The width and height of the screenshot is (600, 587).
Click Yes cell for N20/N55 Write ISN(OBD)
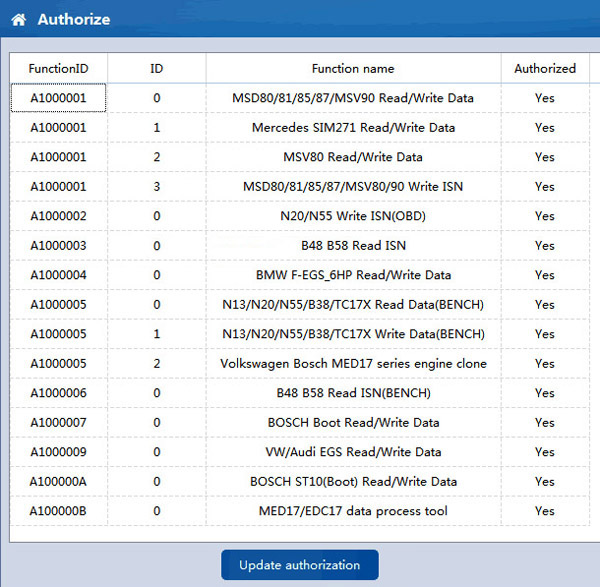pos(545,216)
